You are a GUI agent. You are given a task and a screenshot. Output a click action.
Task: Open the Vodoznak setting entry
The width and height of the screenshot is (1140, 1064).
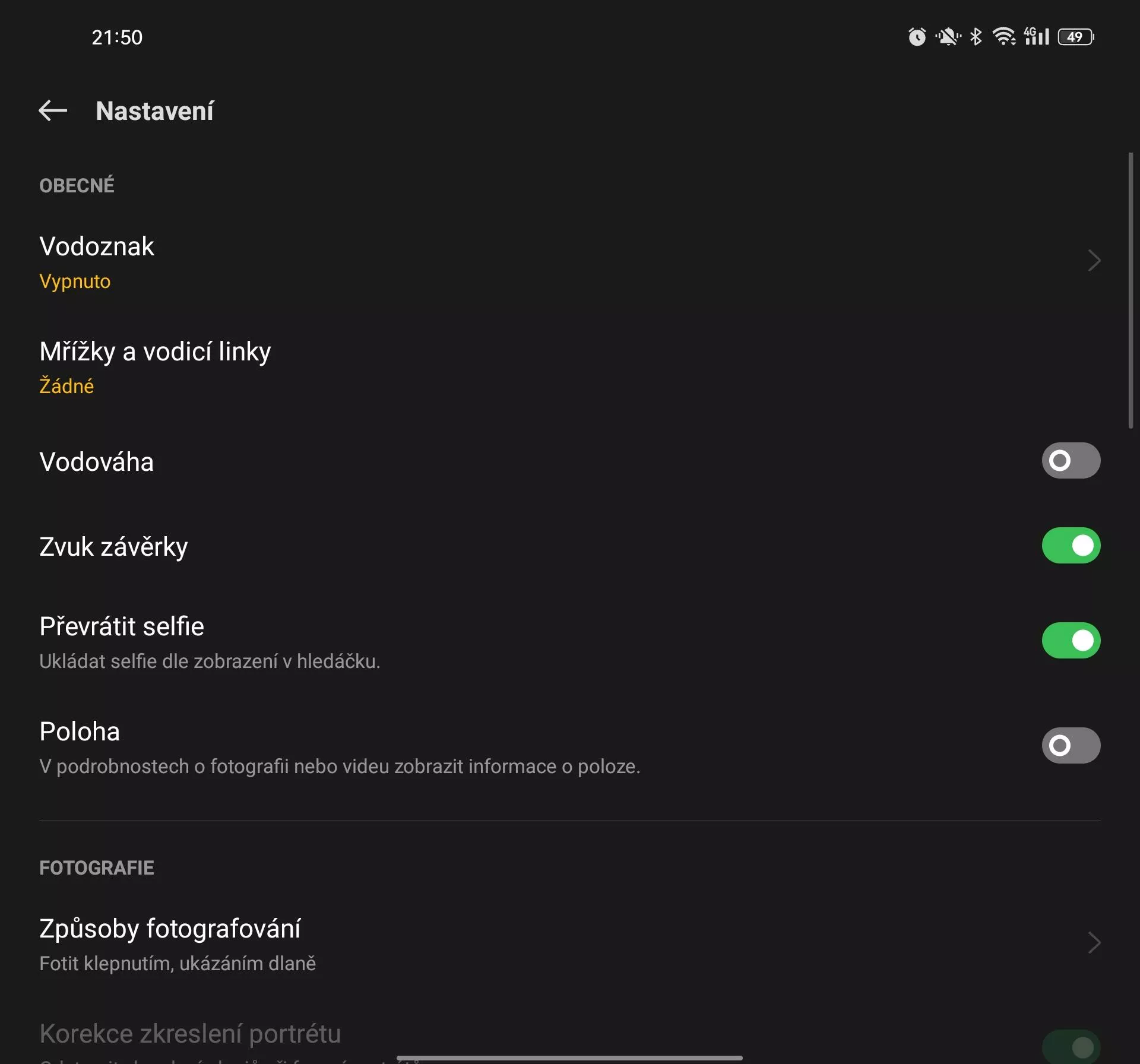[x=570, y=262]
